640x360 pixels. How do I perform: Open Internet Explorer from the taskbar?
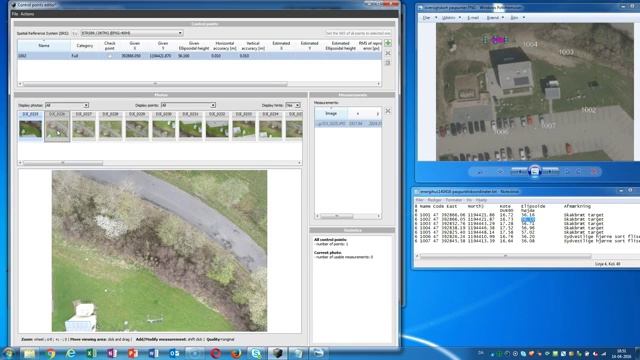coord(71,353)
